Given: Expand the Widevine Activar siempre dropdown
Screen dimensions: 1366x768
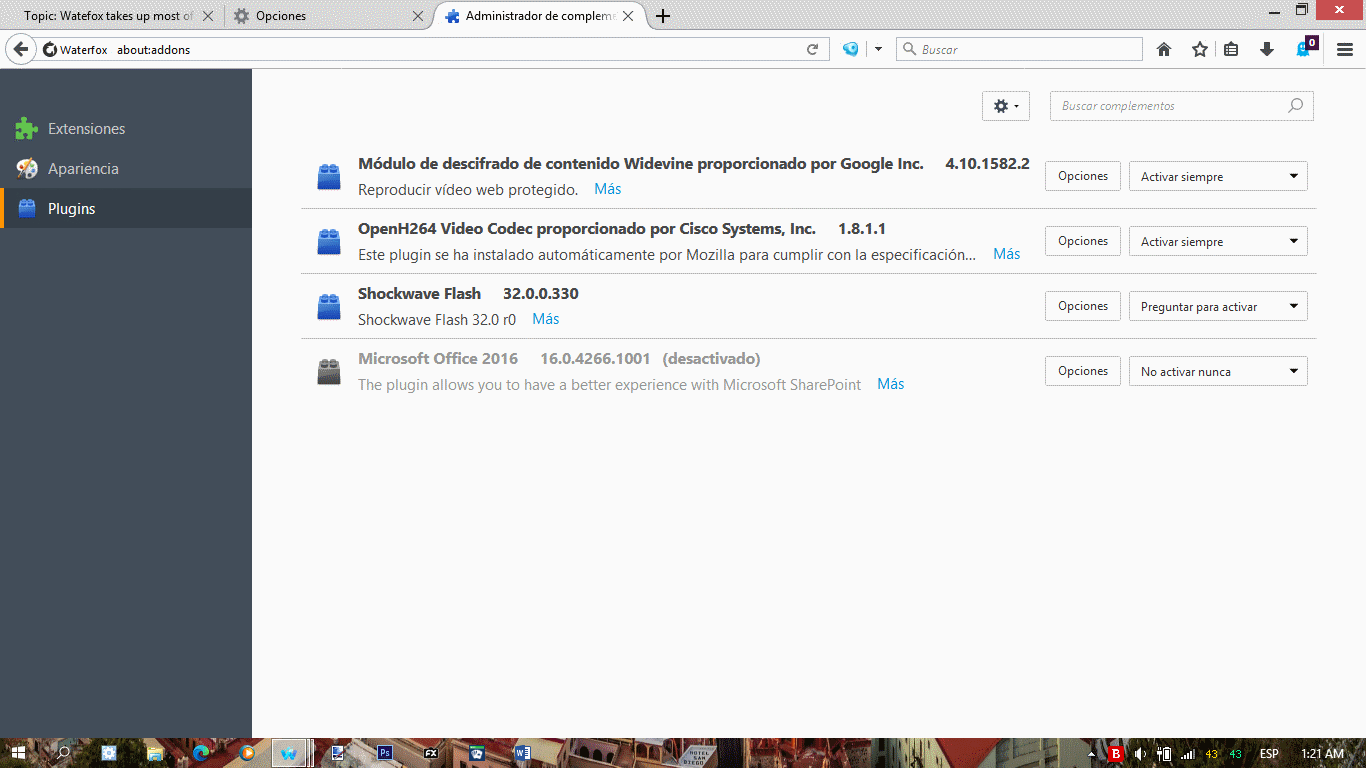Looking at the screenshot, I should (1218, 176).
